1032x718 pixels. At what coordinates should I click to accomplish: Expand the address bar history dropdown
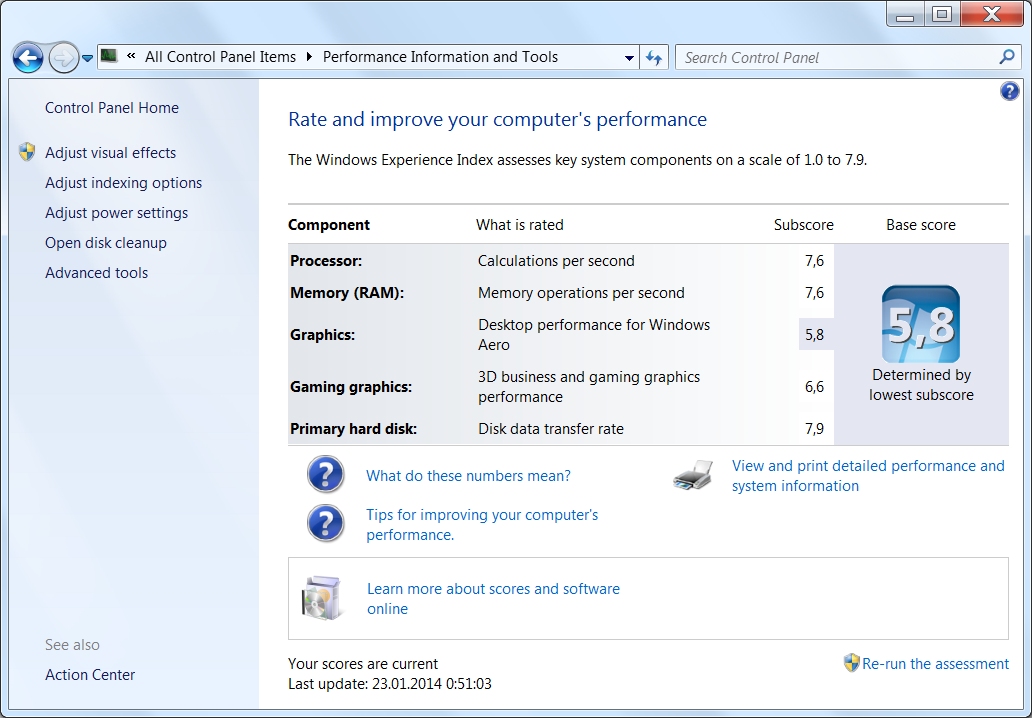629,58
